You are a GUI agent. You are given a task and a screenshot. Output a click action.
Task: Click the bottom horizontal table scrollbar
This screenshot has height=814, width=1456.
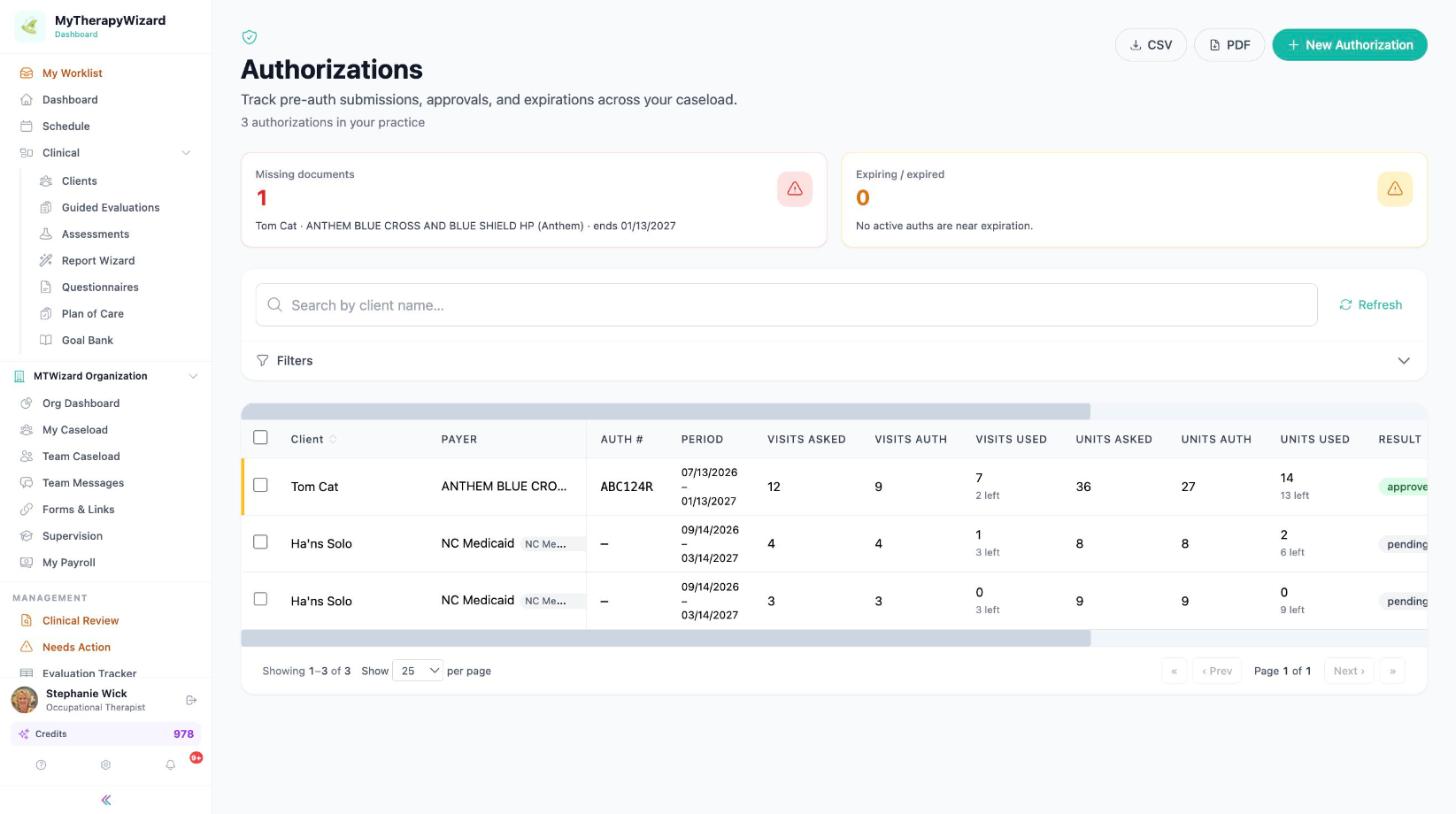666,638
